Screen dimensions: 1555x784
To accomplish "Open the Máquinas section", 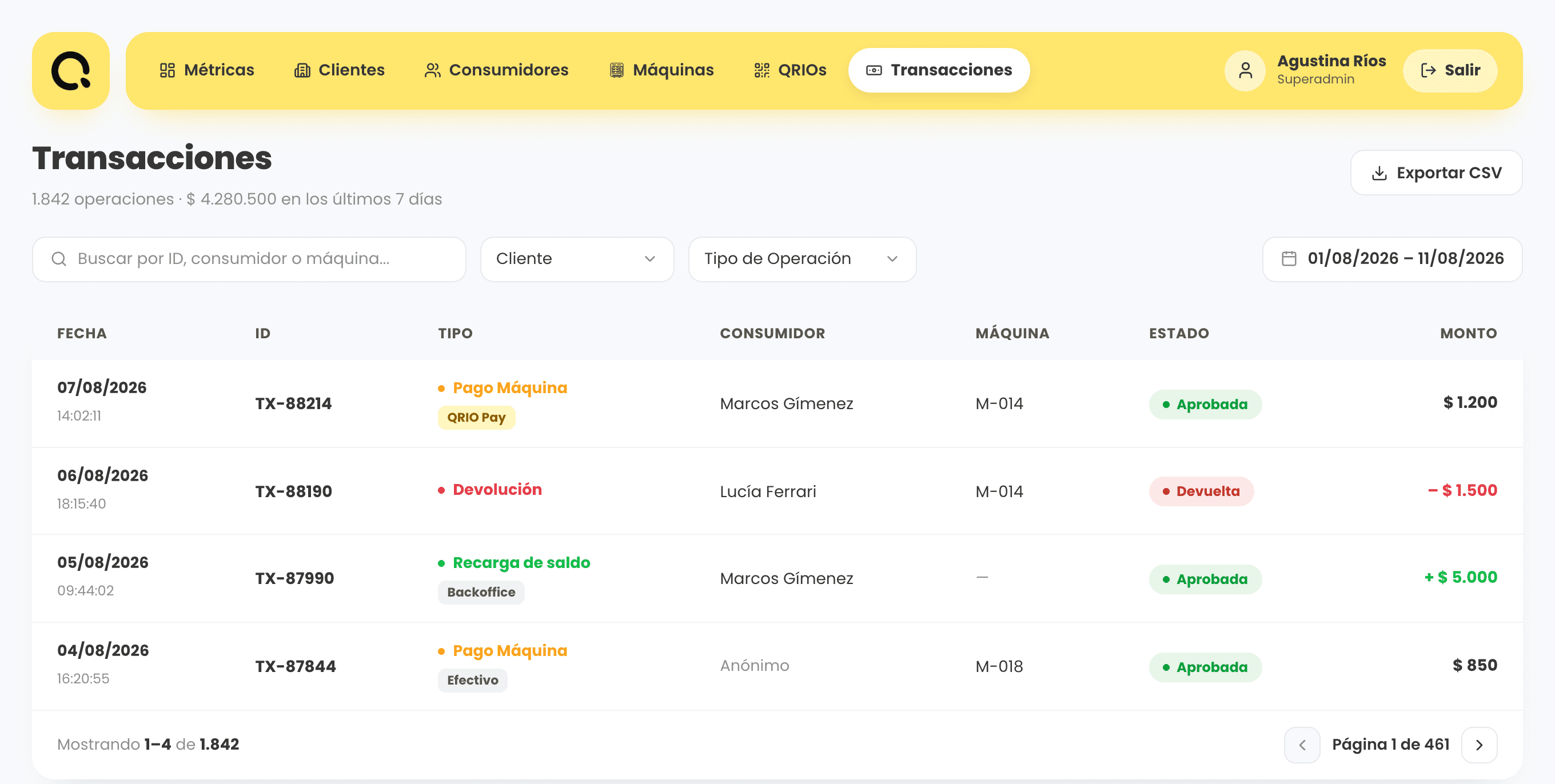I will point(661,71).
